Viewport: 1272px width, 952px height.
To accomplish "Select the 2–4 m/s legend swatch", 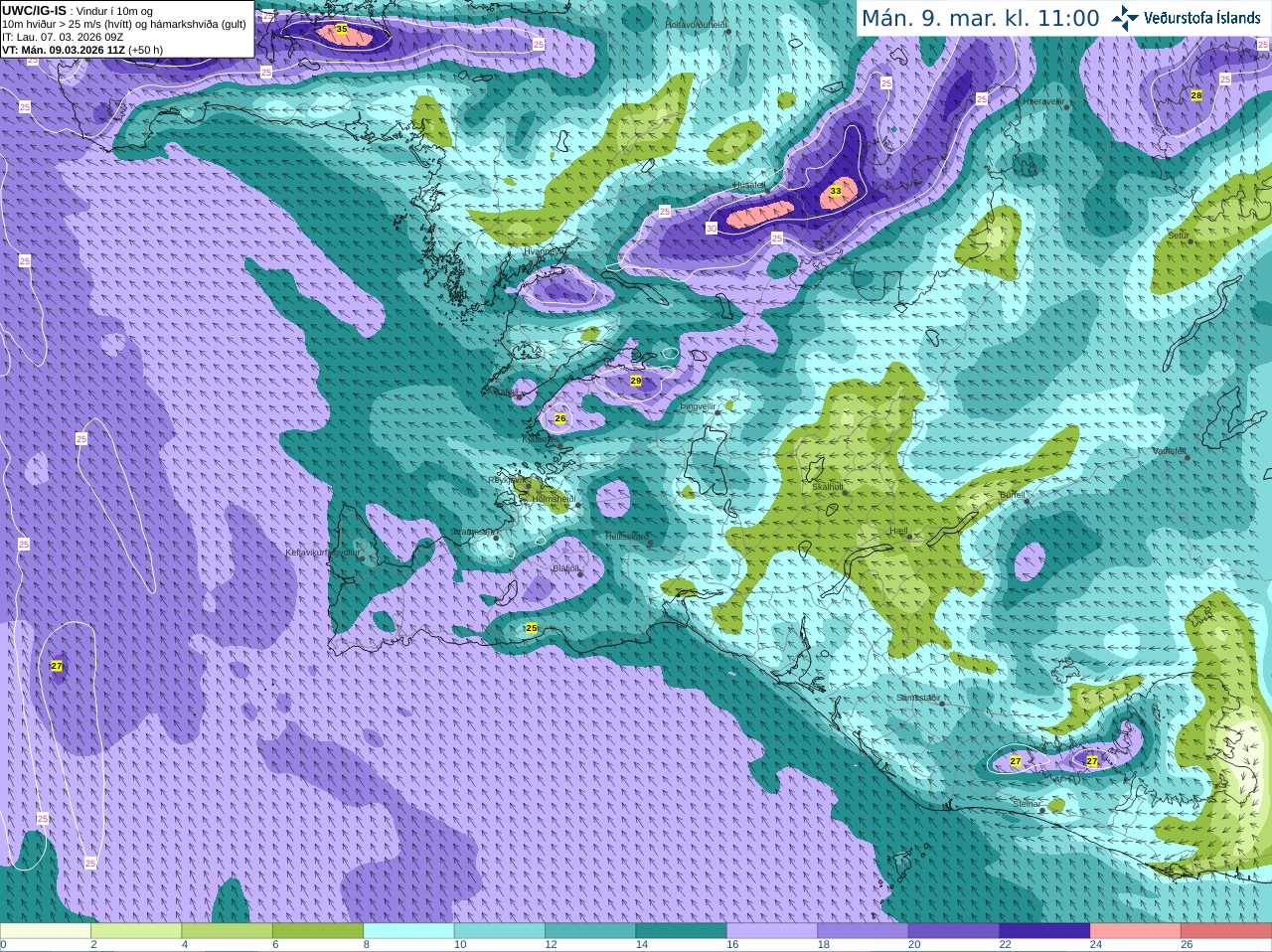I will point(136,931).
